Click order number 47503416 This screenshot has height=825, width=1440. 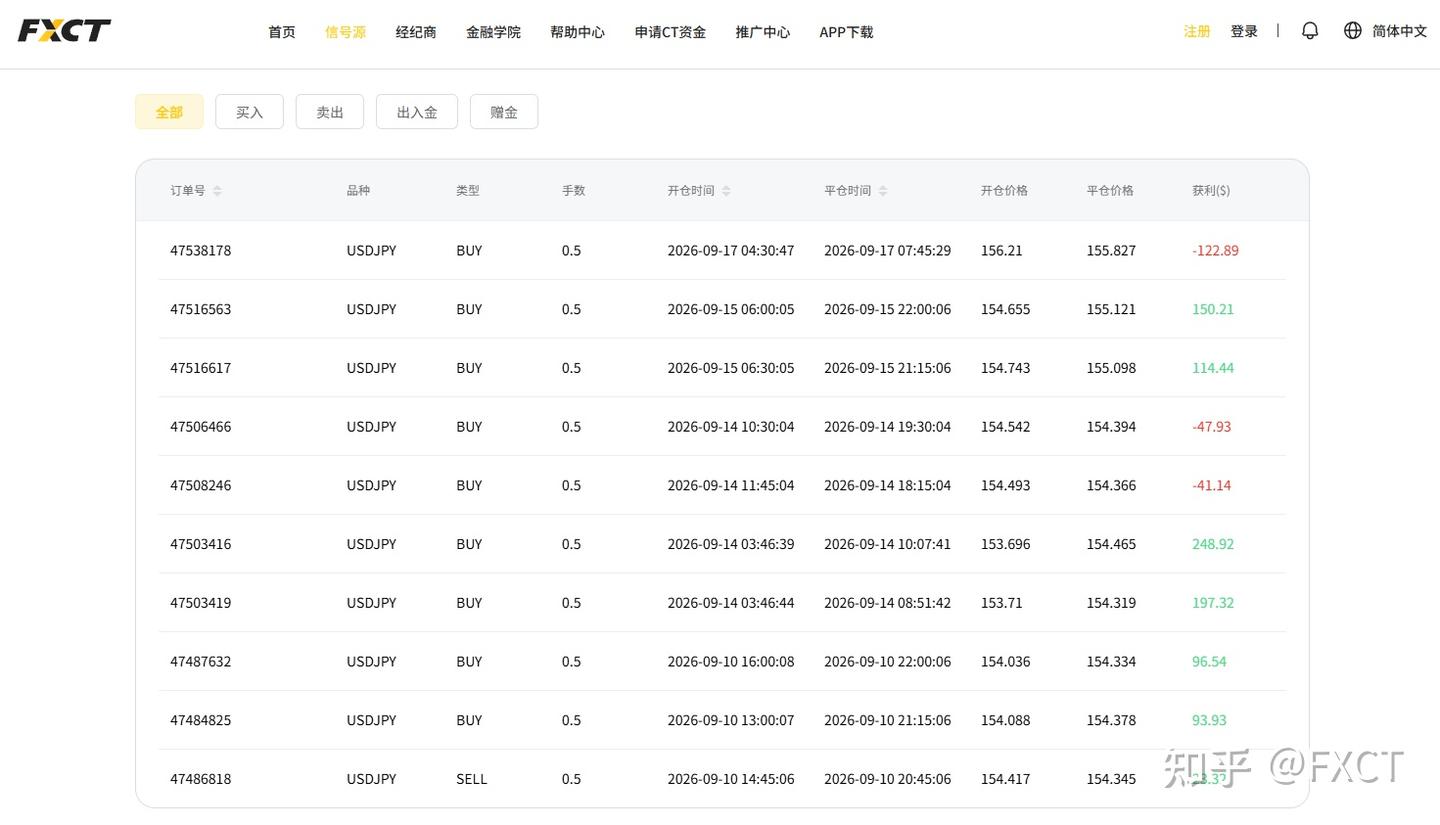click(201, 545)
